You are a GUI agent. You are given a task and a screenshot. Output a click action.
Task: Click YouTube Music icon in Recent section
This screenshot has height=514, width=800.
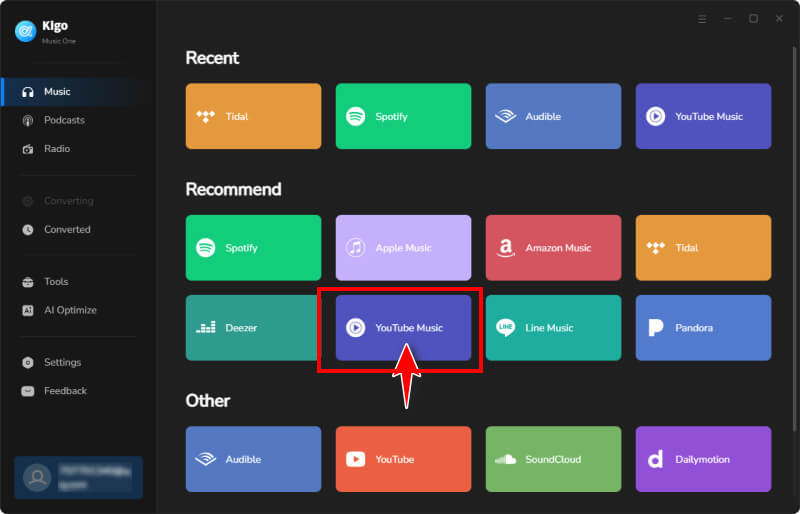point(656,116)
